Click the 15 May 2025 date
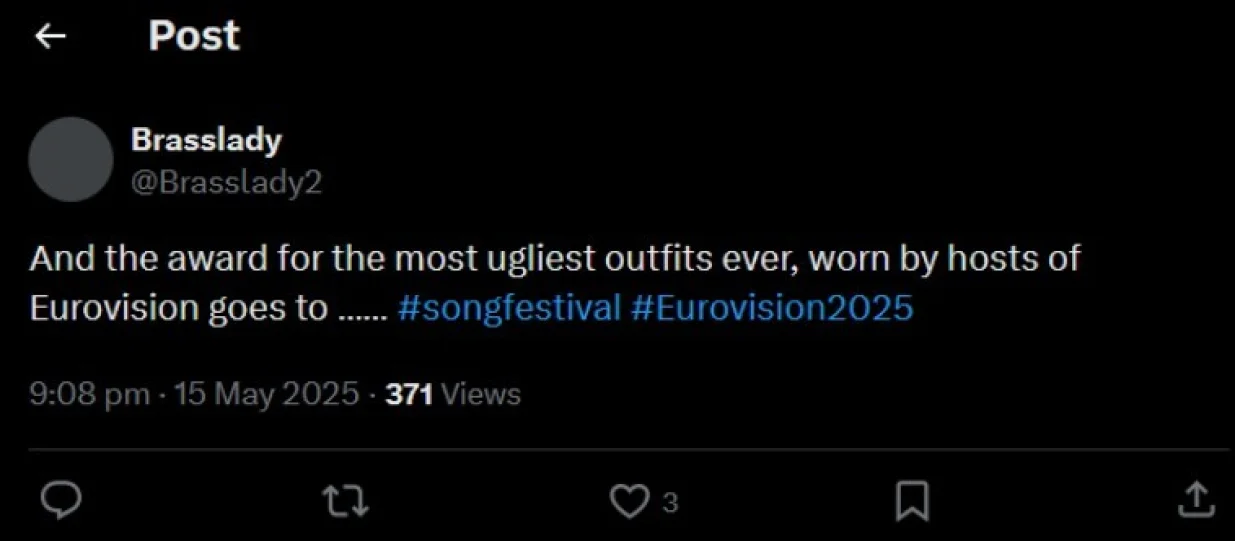The image size is (1235, 541). tap(266, 394)
